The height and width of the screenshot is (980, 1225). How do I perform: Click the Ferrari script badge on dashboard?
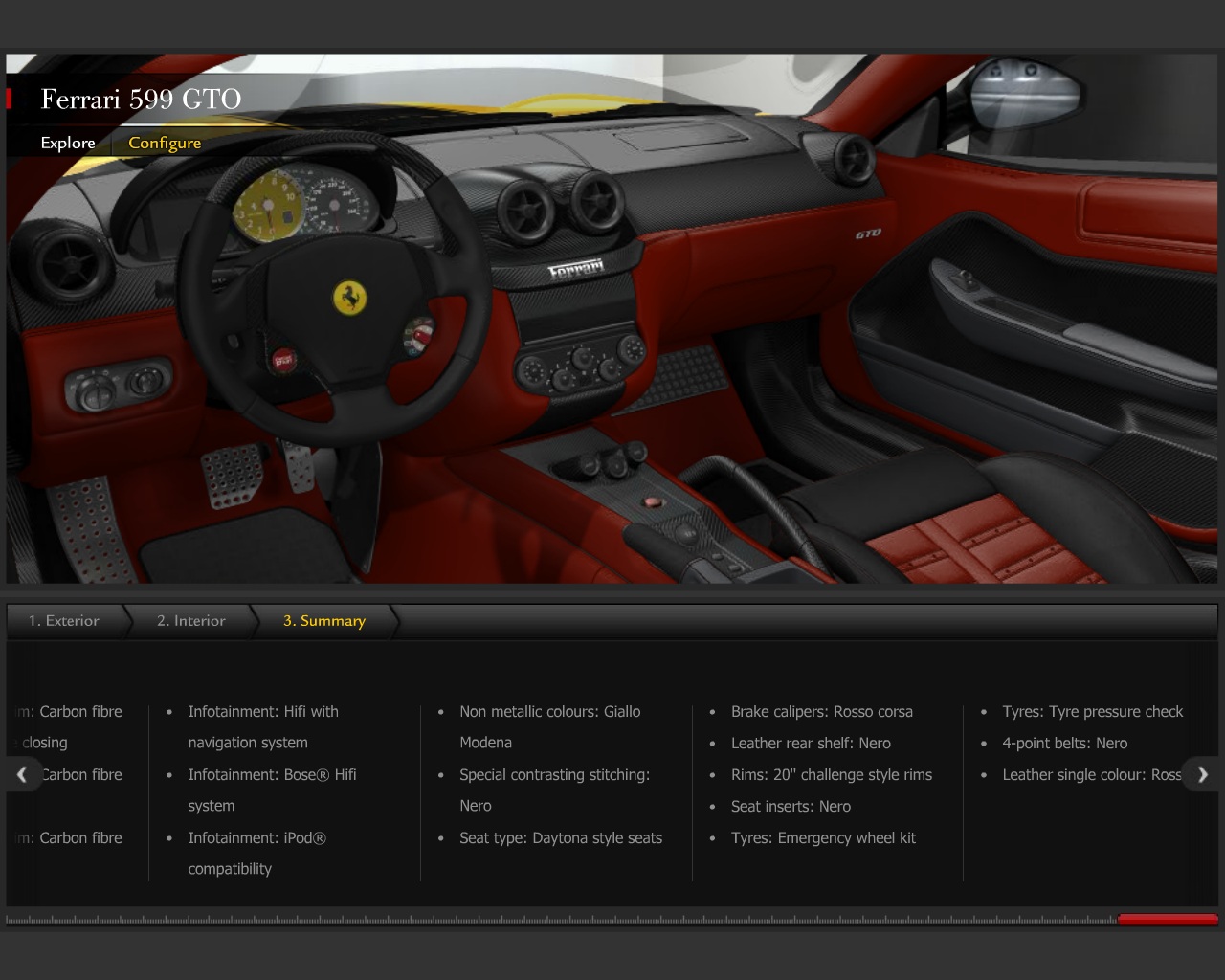coord(576,271)
